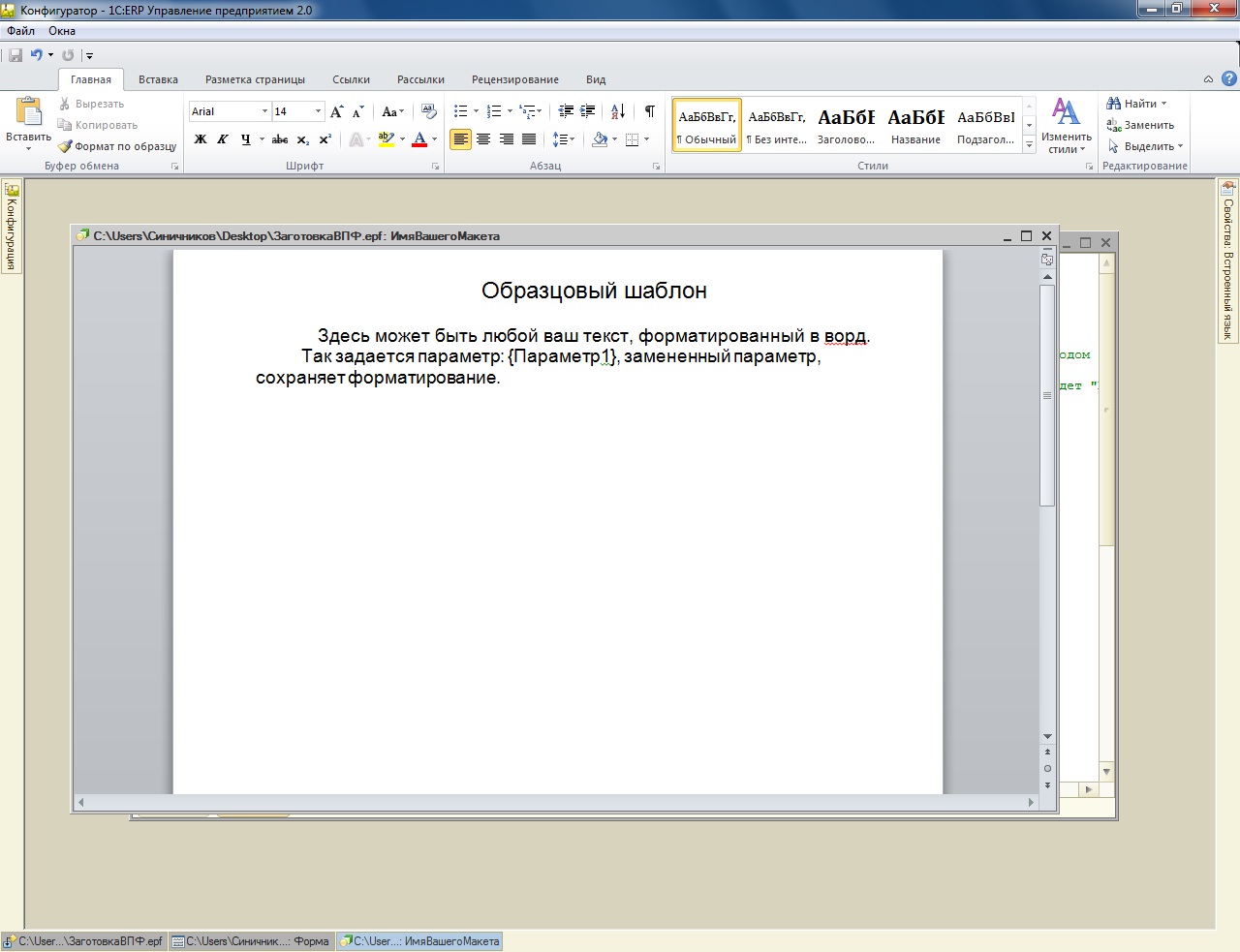
Task: Switch to the Разметка страницы tab
Action: tap(255, 79)
